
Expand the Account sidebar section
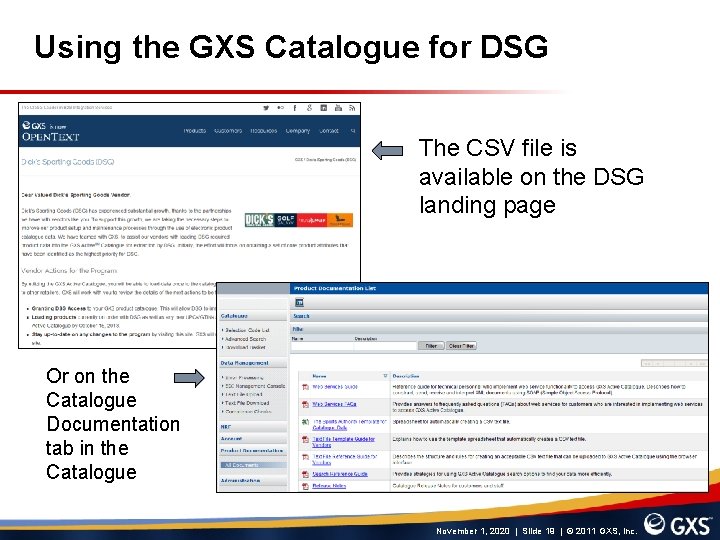click(253, 439)
